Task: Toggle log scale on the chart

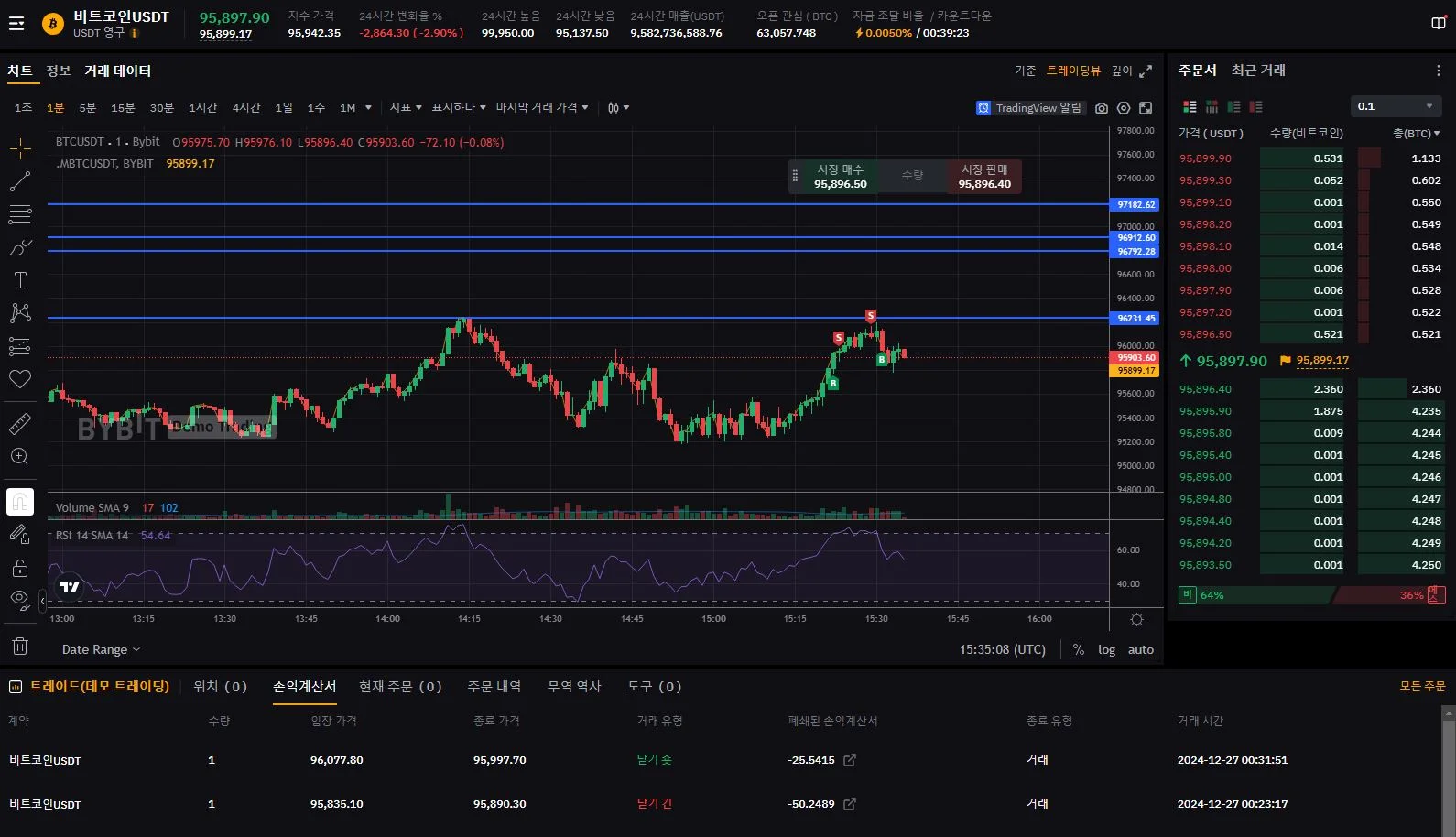Action: (1106, 649)
